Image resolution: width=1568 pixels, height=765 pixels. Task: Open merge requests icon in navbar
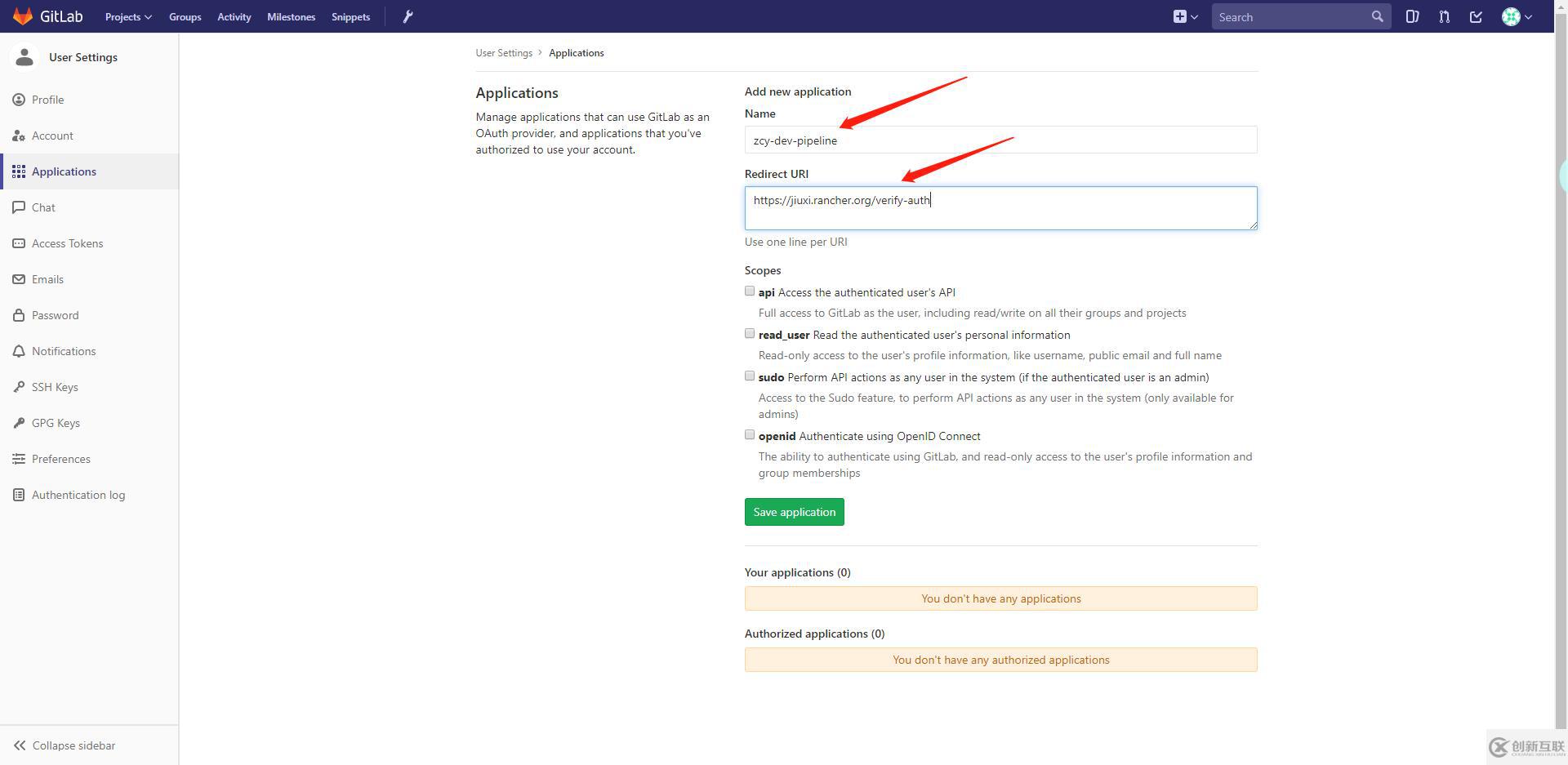pos(1444,16)
